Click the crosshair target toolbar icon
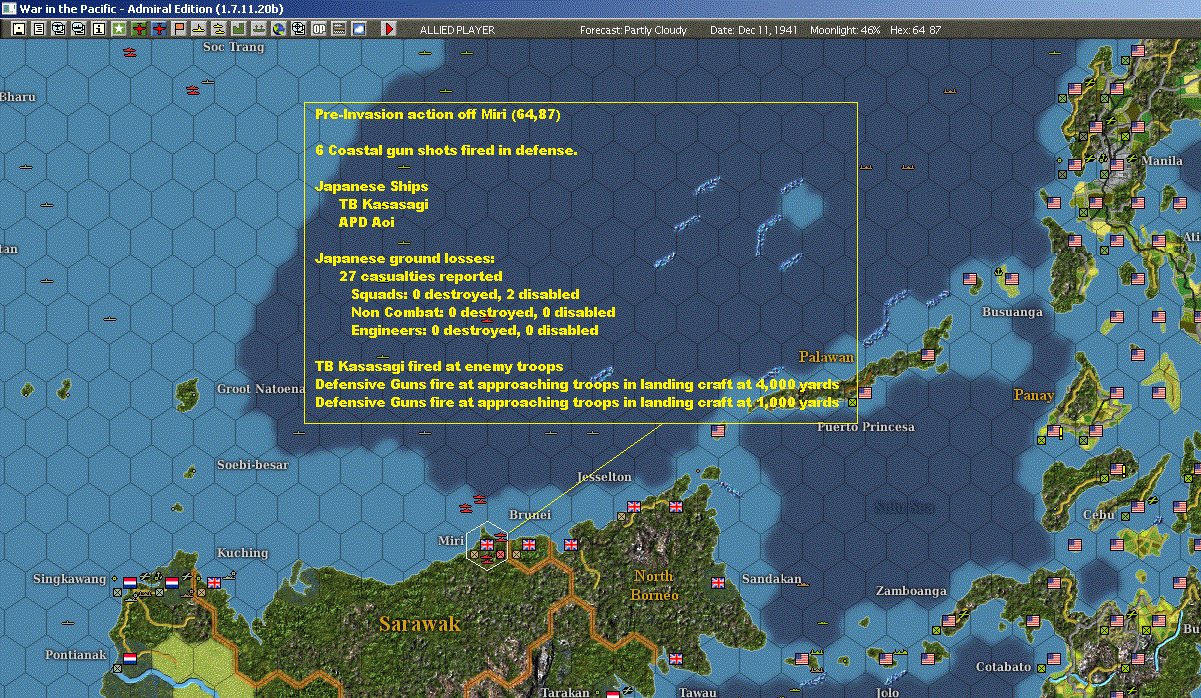This screenshot has width=1201, height=698. coord(298,29)
